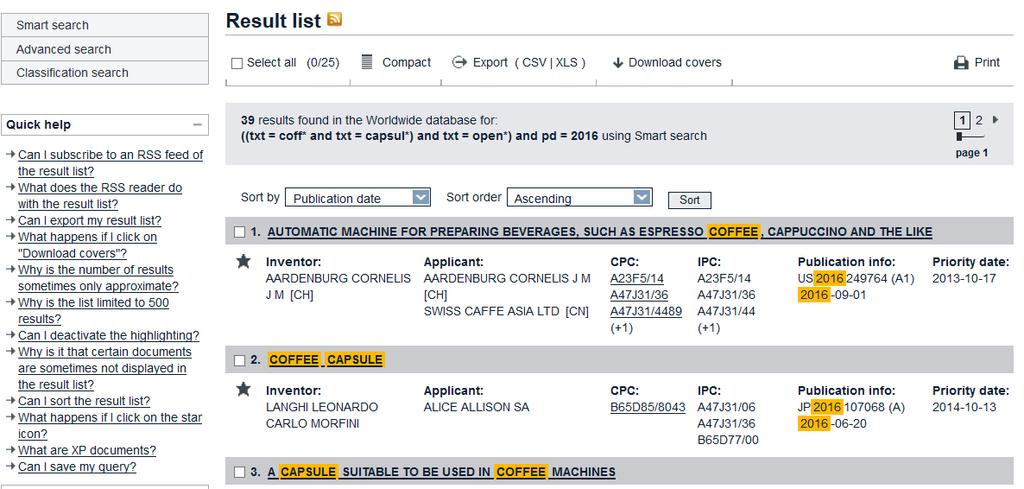Image resolution: width=1024 pixels, height=489 pixels.
Task: Open help: Can I save my query
Action: (x=77, y=467)
